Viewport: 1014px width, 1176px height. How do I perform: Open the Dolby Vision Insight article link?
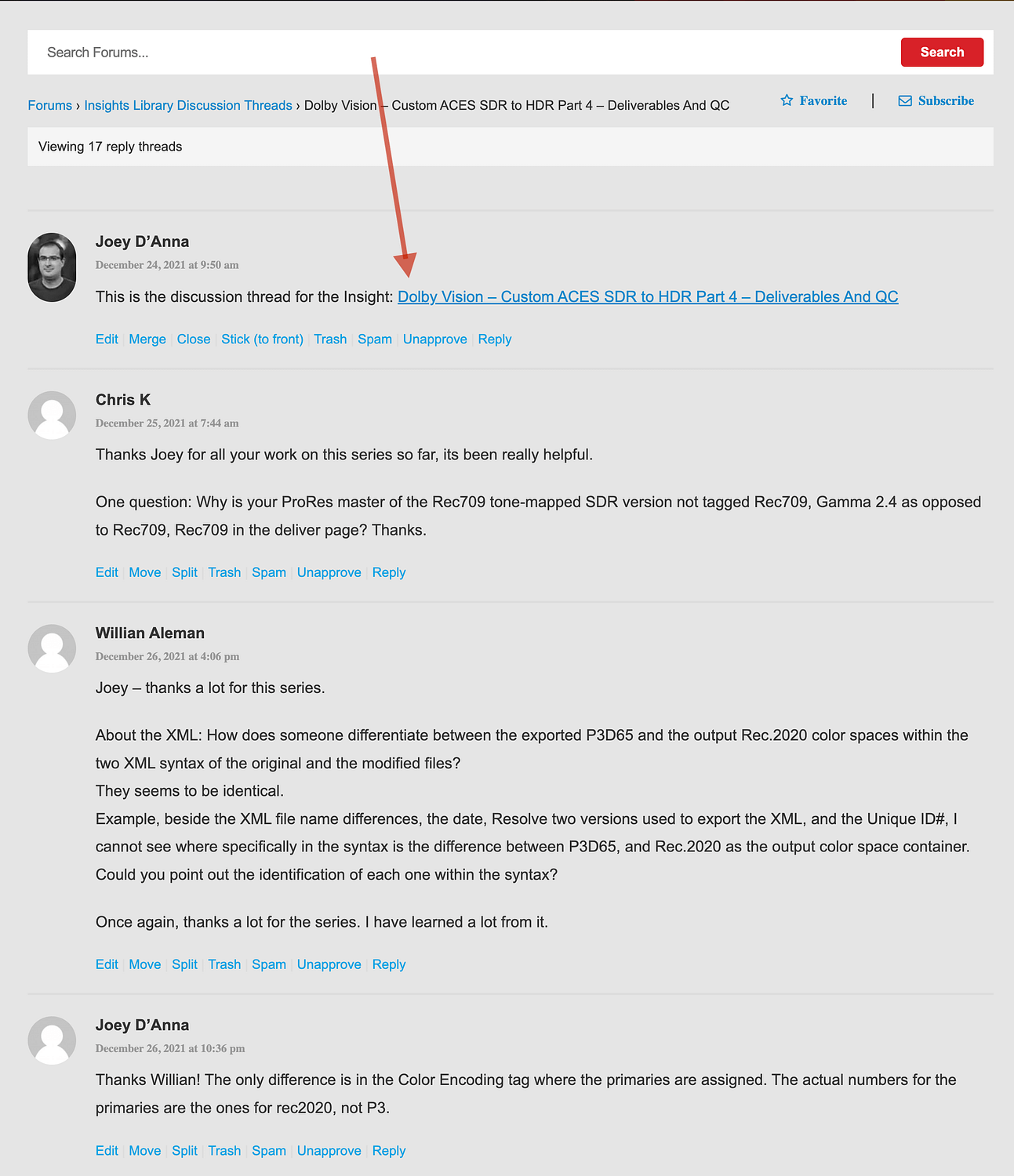[x=648, y=296]
